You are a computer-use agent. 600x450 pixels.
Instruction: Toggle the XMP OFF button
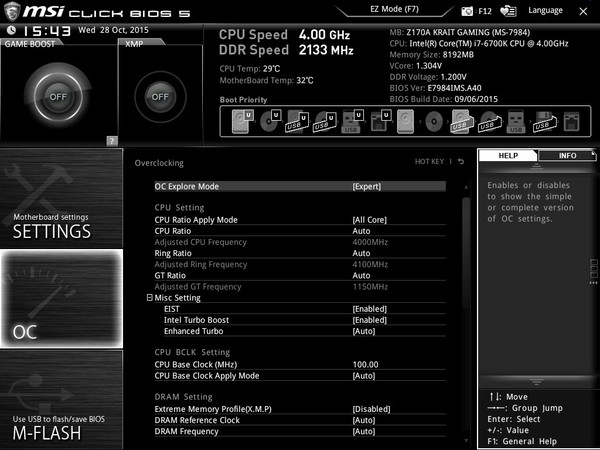point(160,97)
